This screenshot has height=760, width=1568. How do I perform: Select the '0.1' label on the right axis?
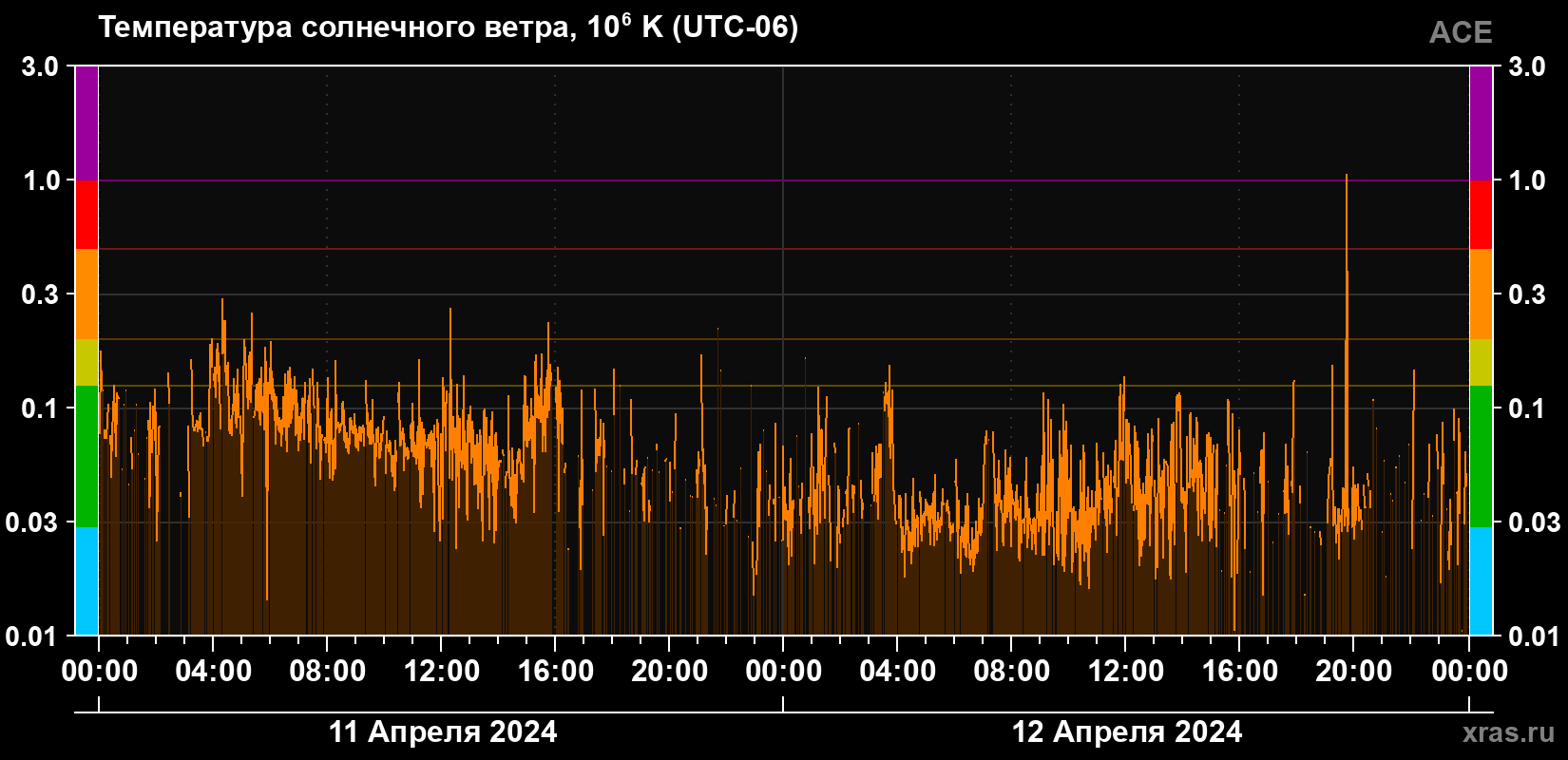pyautogui.click(x=1527, y=408)
